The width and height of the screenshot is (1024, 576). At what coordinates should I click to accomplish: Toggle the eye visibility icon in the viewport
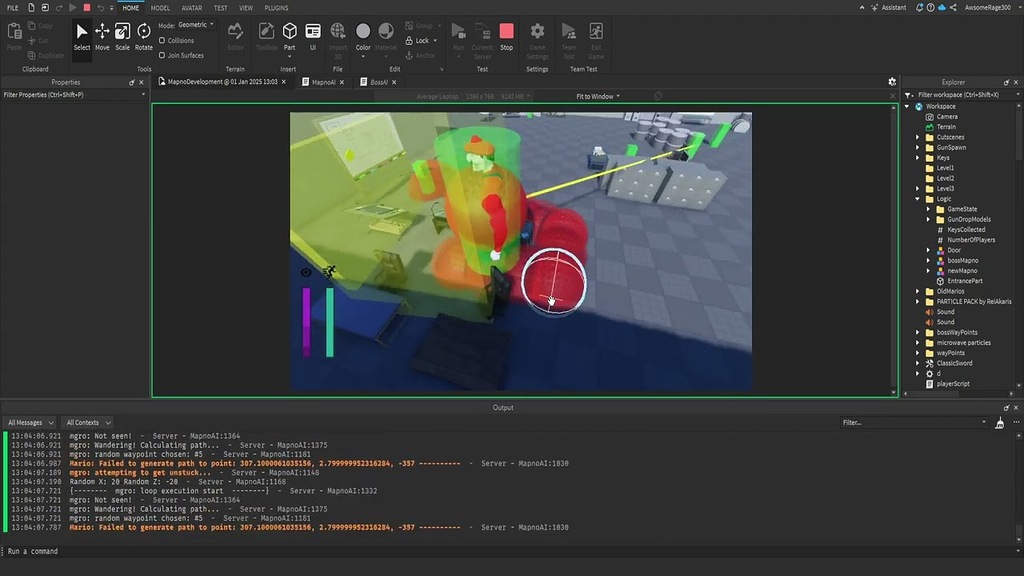pyautogui.click(x=306, y=271)
